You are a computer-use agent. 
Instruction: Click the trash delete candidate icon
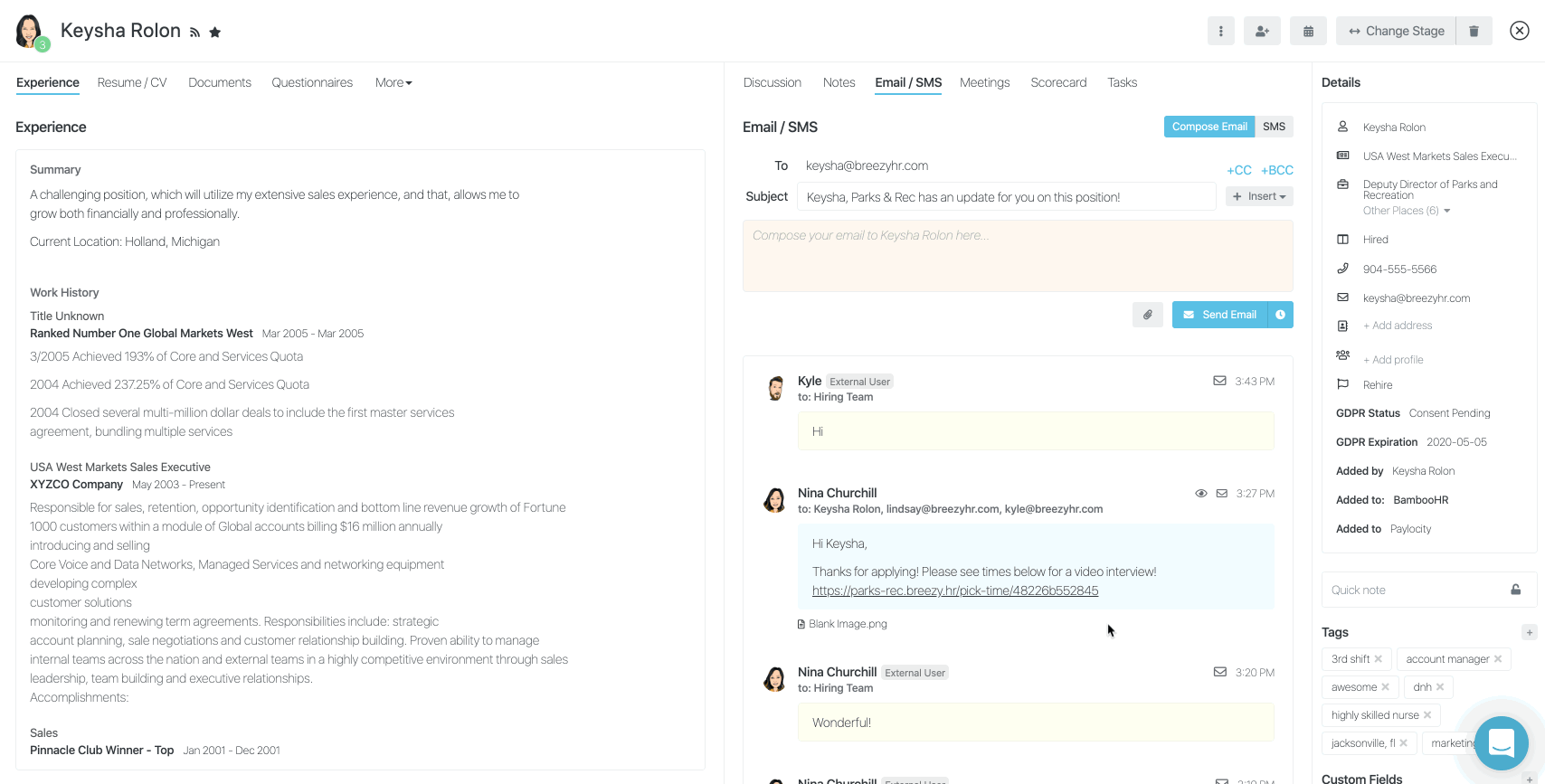pos(1474,31)
